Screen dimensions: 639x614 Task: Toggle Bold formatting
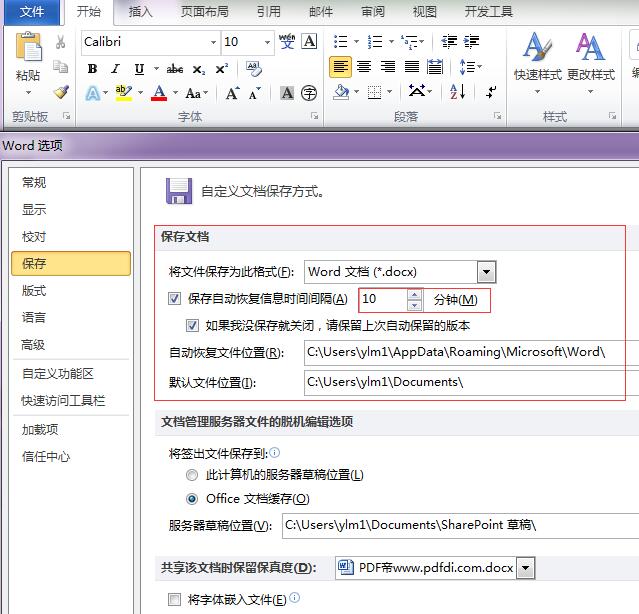pos(93,69)
